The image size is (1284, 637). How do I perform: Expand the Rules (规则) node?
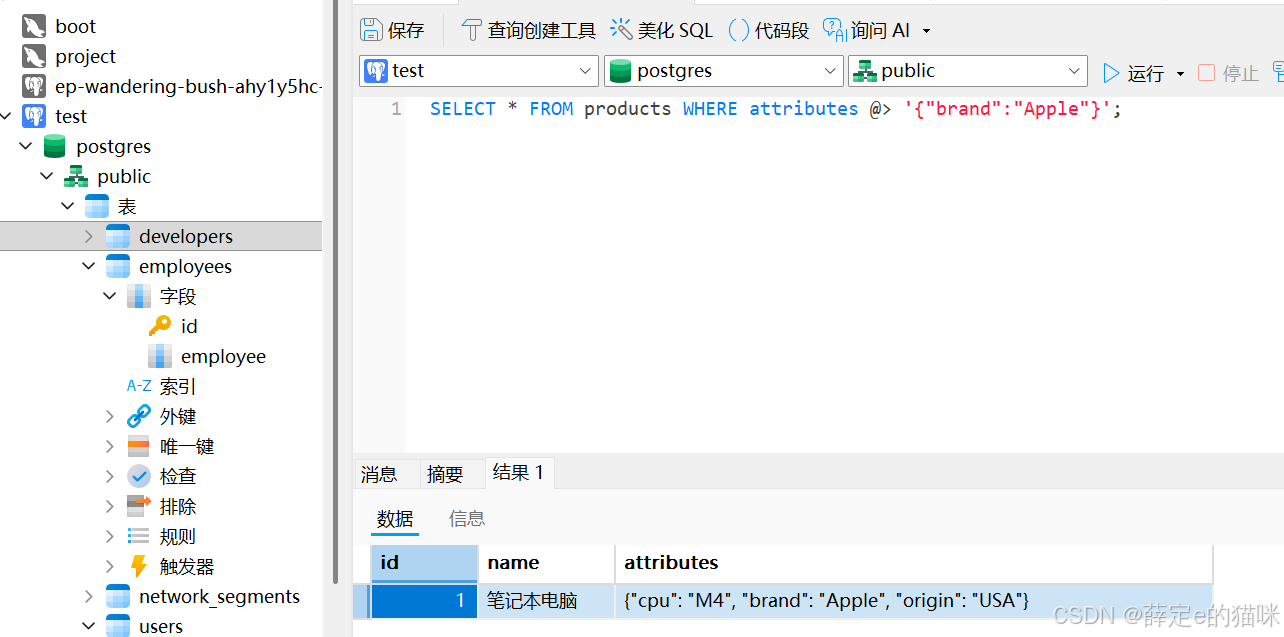pyautogui.click(x=110, y=537)
